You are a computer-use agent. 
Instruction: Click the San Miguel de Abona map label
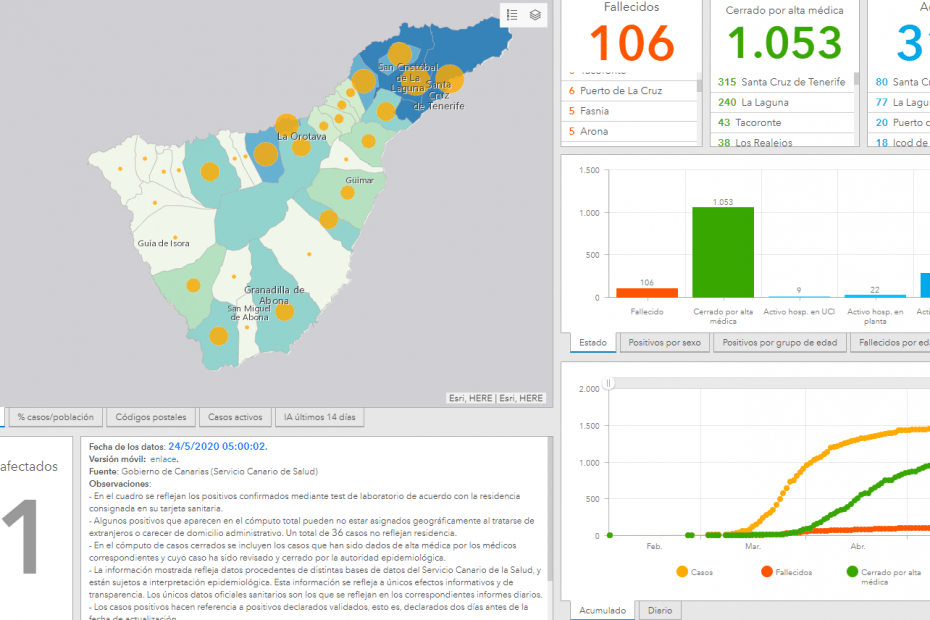coord(249,313)
